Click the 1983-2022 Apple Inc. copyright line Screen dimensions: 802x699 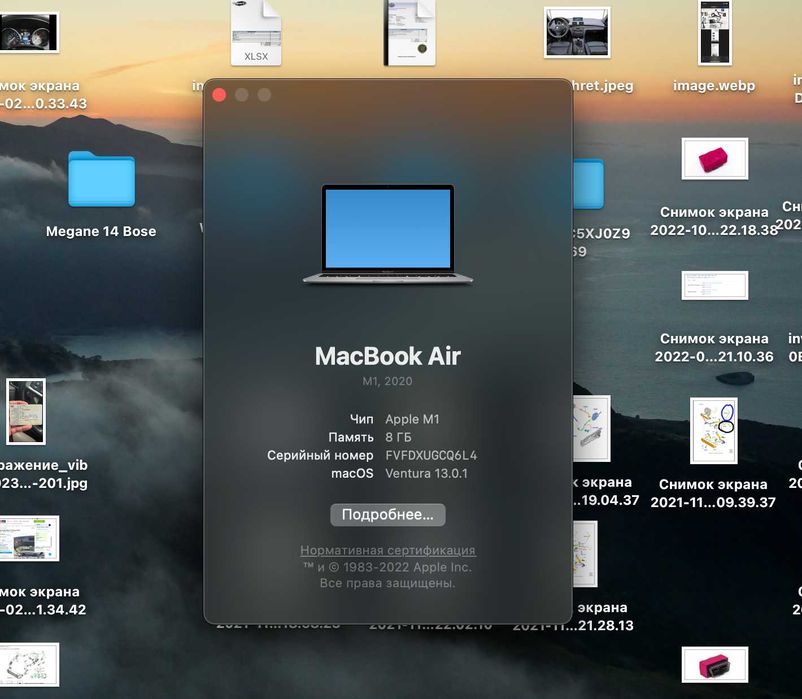[388, 567]
